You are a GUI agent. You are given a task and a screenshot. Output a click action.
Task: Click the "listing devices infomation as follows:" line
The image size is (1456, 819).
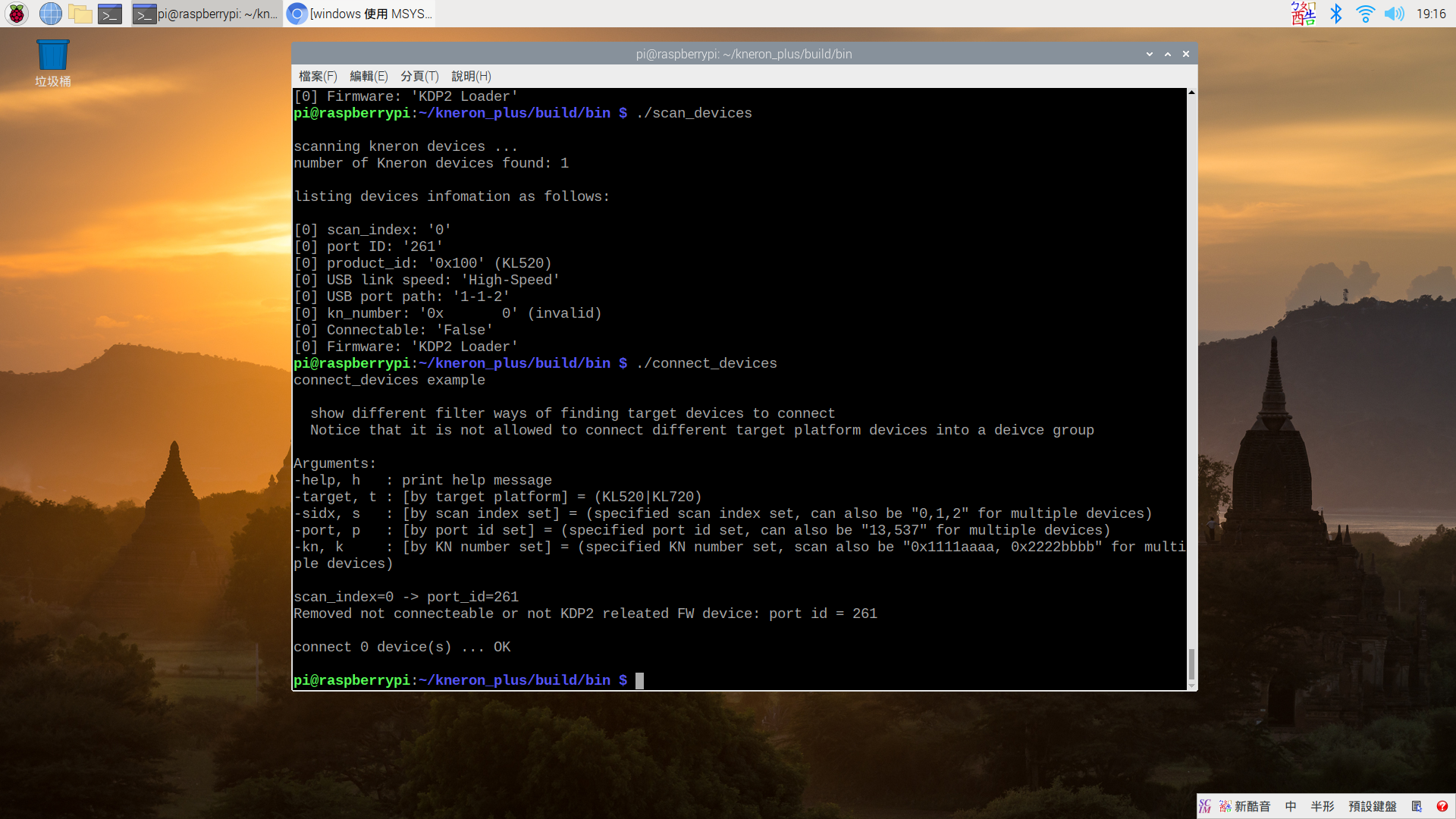[452, 196]
